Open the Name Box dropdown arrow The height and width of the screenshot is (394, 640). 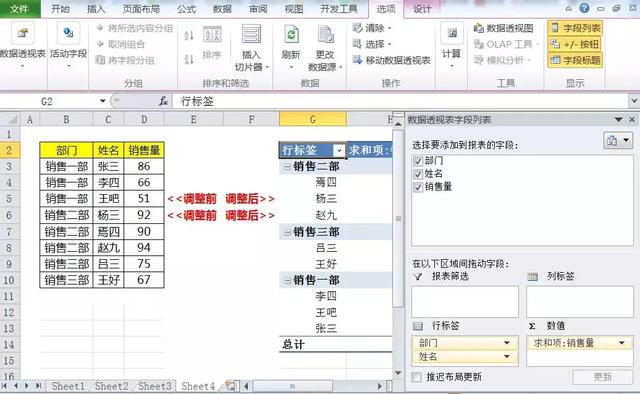(x=102, y=101)
